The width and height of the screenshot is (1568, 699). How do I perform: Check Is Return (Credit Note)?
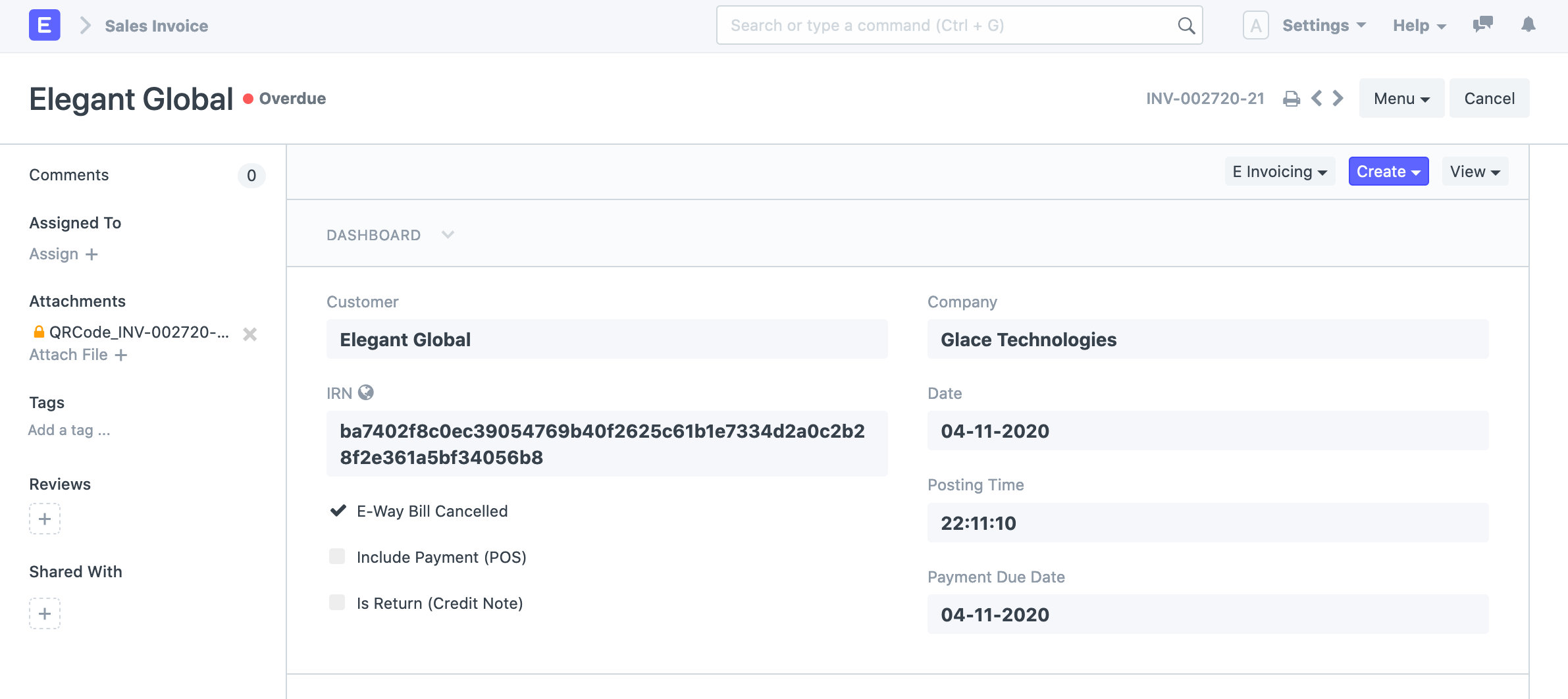337,603
